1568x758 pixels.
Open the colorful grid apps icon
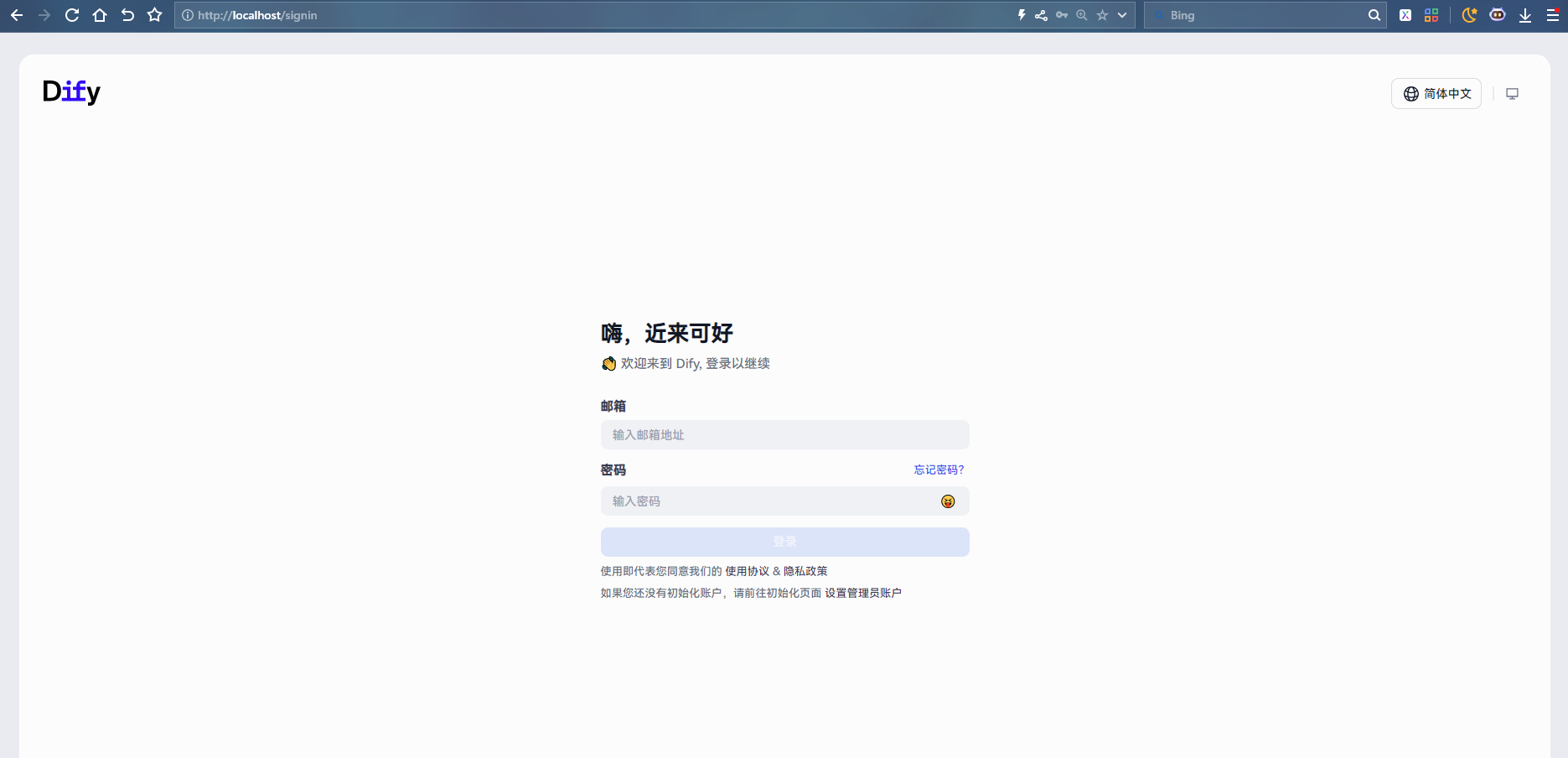pos(1431,15)
